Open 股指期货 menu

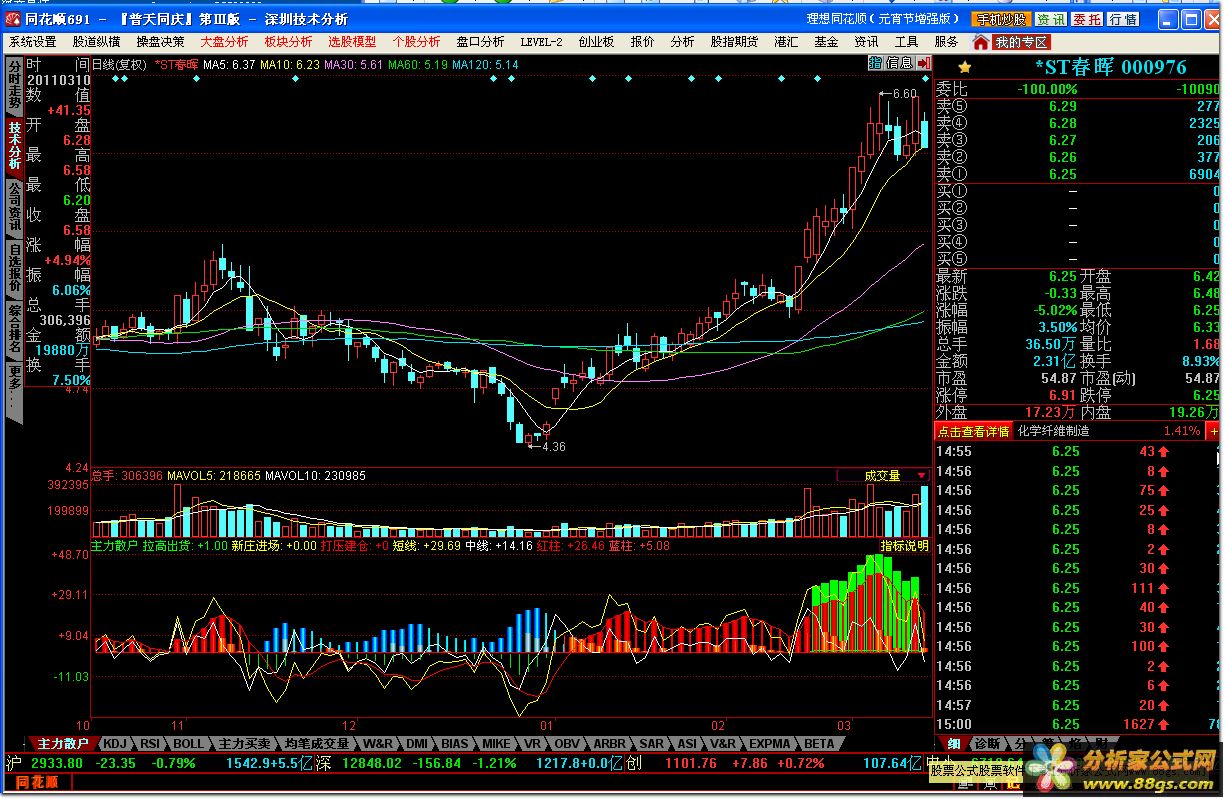pyautogui.click(x=734, y=42)
